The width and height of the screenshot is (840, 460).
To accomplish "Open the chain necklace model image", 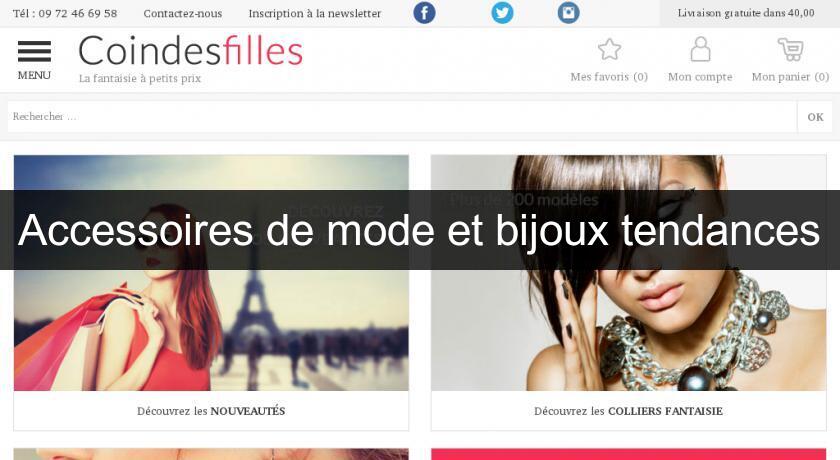I will point(628,273).
